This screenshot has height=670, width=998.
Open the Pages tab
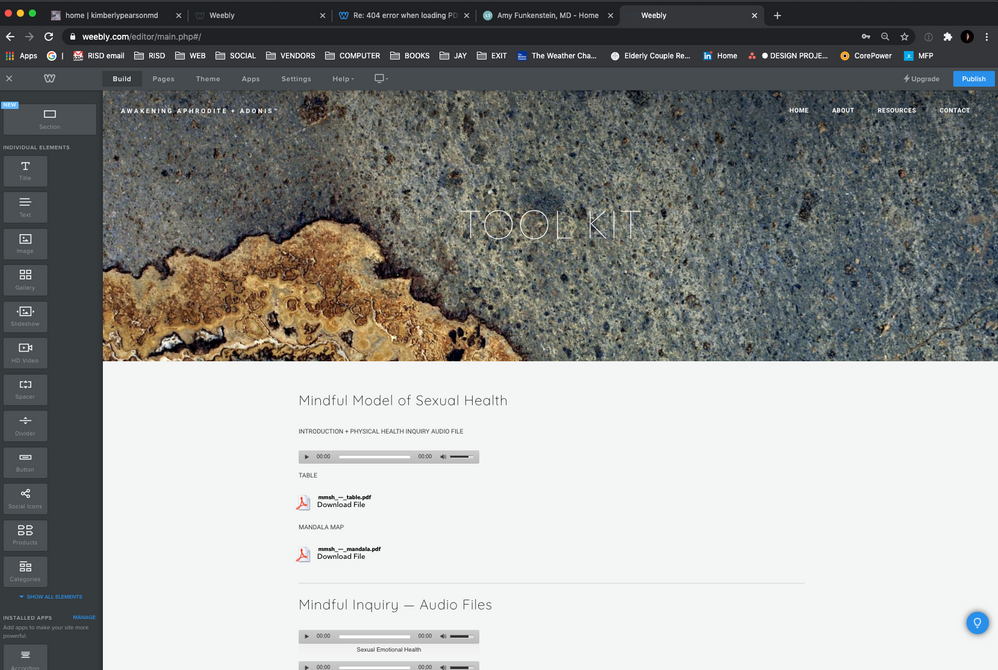click(x=163, y=79)
